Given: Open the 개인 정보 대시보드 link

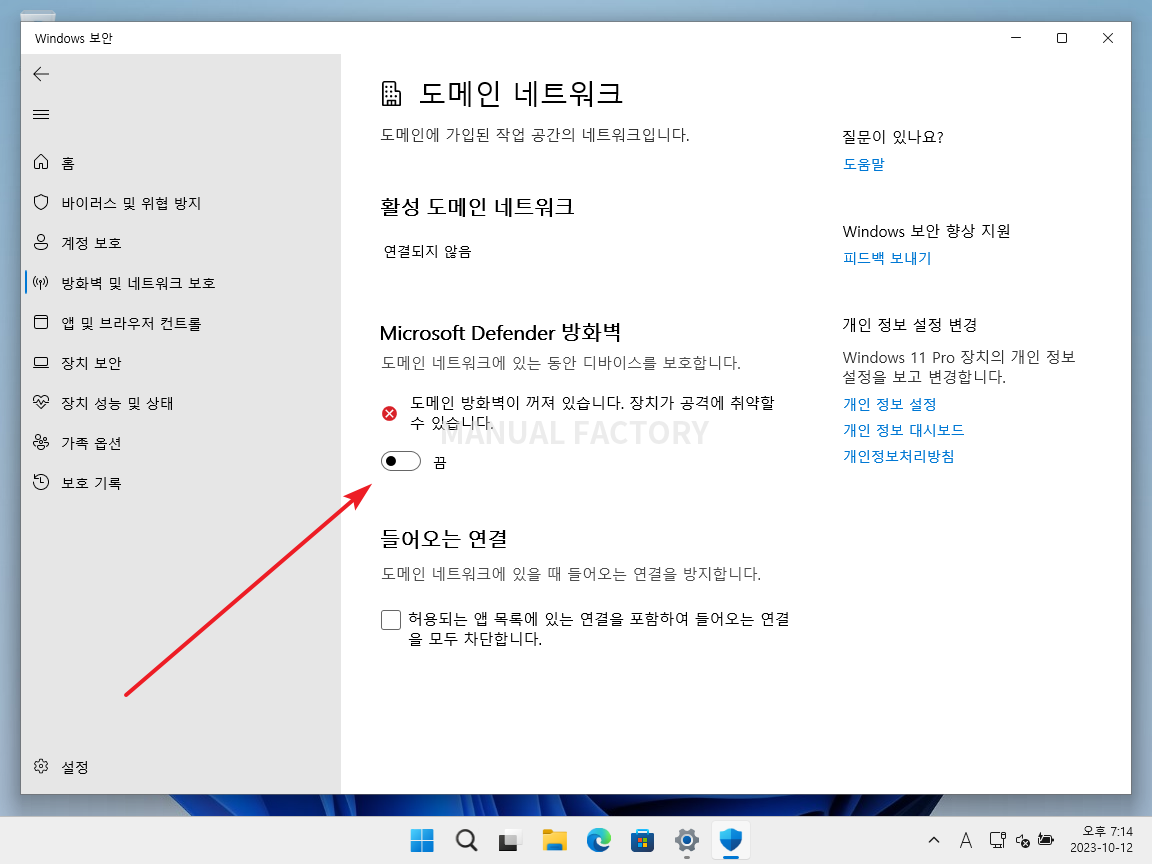Looking at the screenshot, I should coord(903,430).
